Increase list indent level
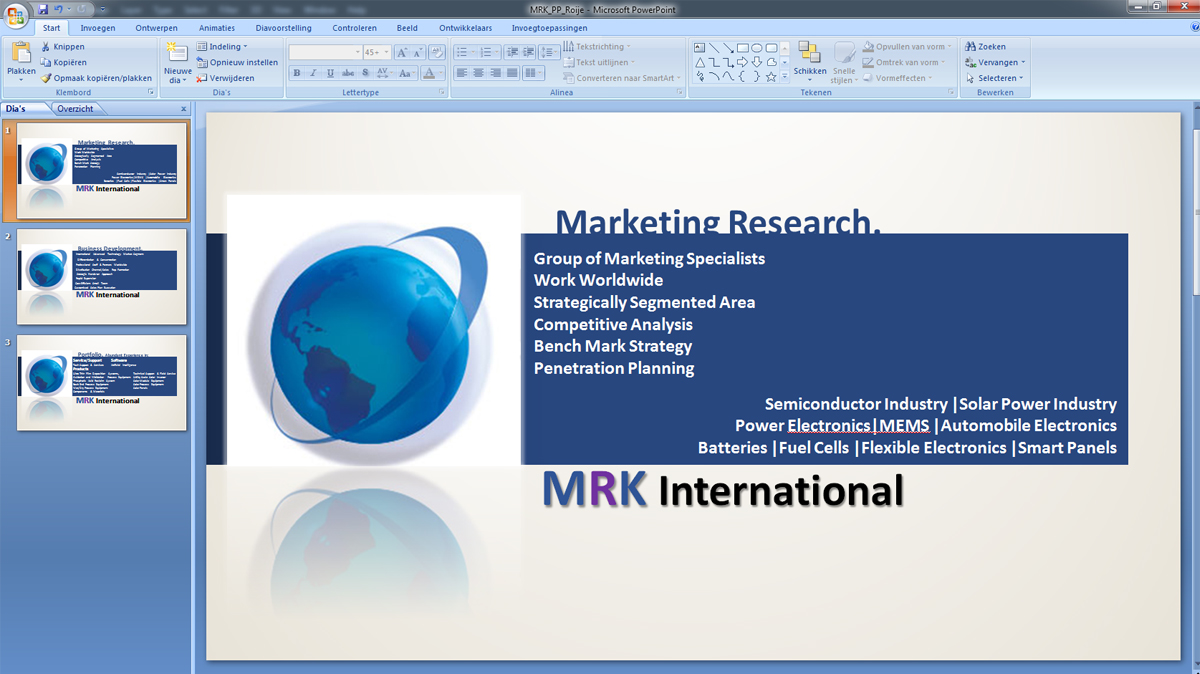Screen dimensions: 1200x674 pyautogui.click(x=529, y=52)
